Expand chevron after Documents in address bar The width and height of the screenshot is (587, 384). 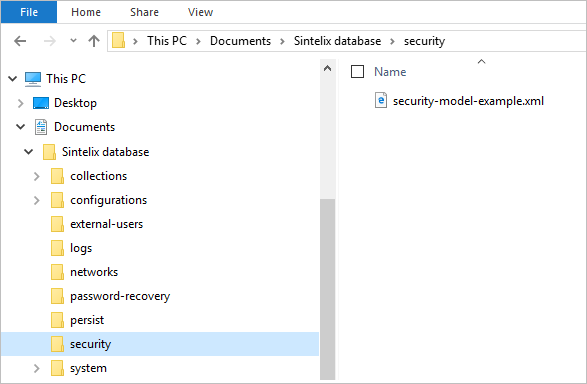tap(283, 41)
